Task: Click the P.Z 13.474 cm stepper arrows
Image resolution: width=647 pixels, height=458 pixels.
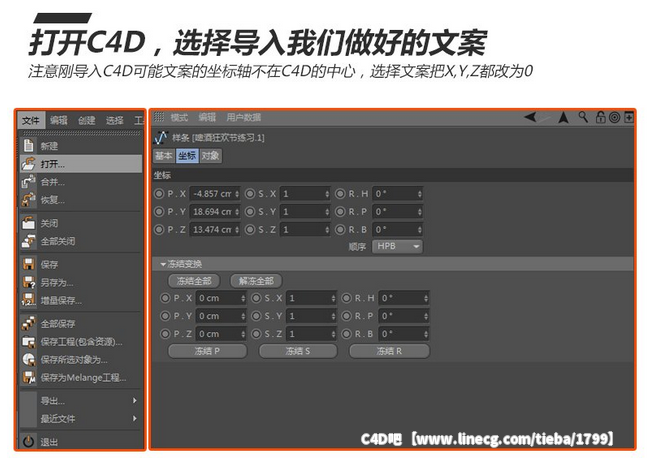Action: [x=237, y=230]
